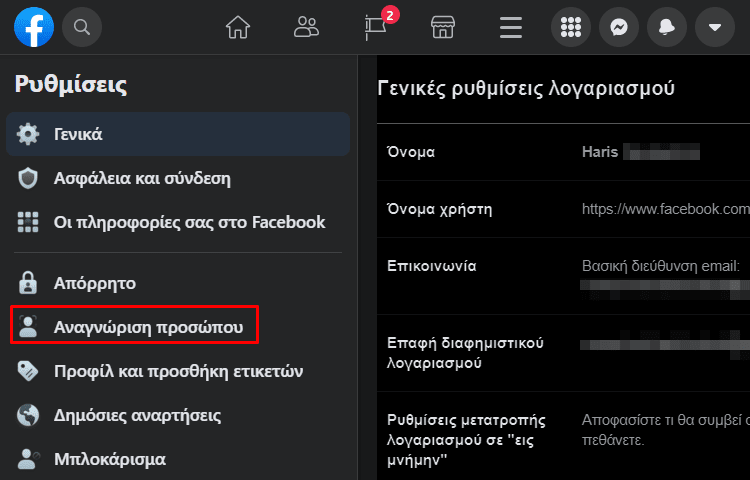Viewport: 750px width, 480px height.
Task: Open the hamburger menu icon
Action: point(511,27)
